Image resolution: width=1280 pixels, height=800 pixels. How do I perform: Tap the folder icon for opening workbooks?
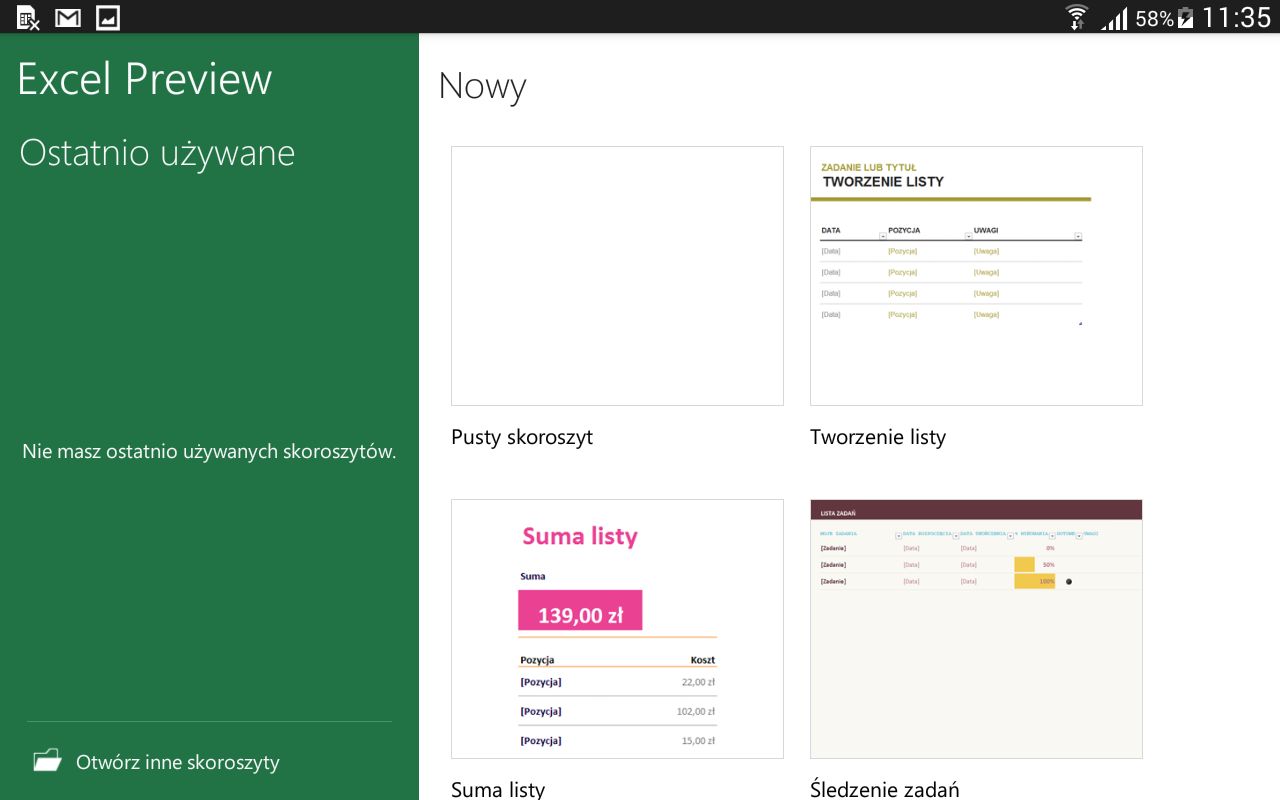[x=47, y=761]
